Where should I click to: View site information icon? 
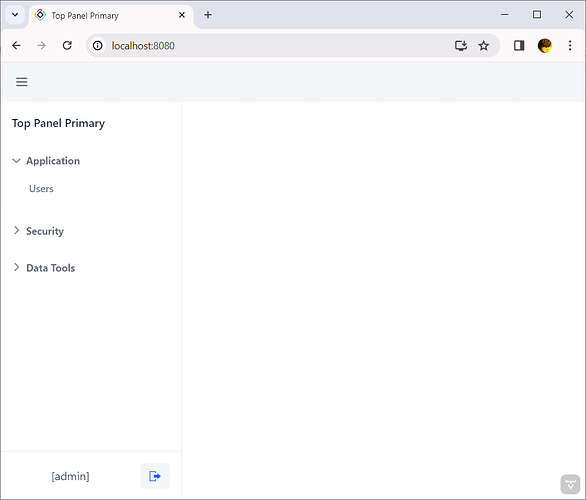tap(98, 46)
